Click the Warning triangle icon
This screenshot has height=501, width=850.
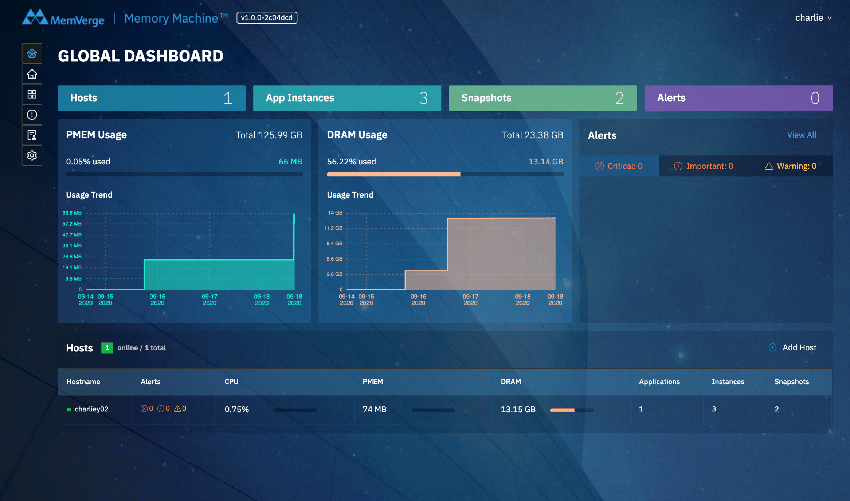(x=769, y=166)
